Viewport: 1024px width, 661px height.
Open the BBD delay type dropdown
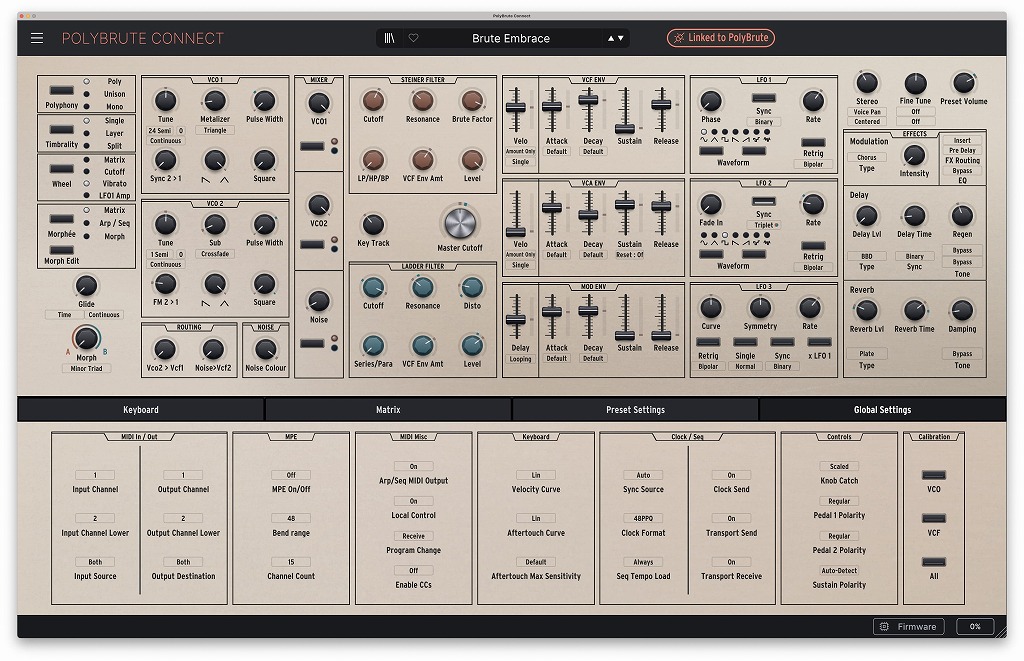(x=867, y=256)
